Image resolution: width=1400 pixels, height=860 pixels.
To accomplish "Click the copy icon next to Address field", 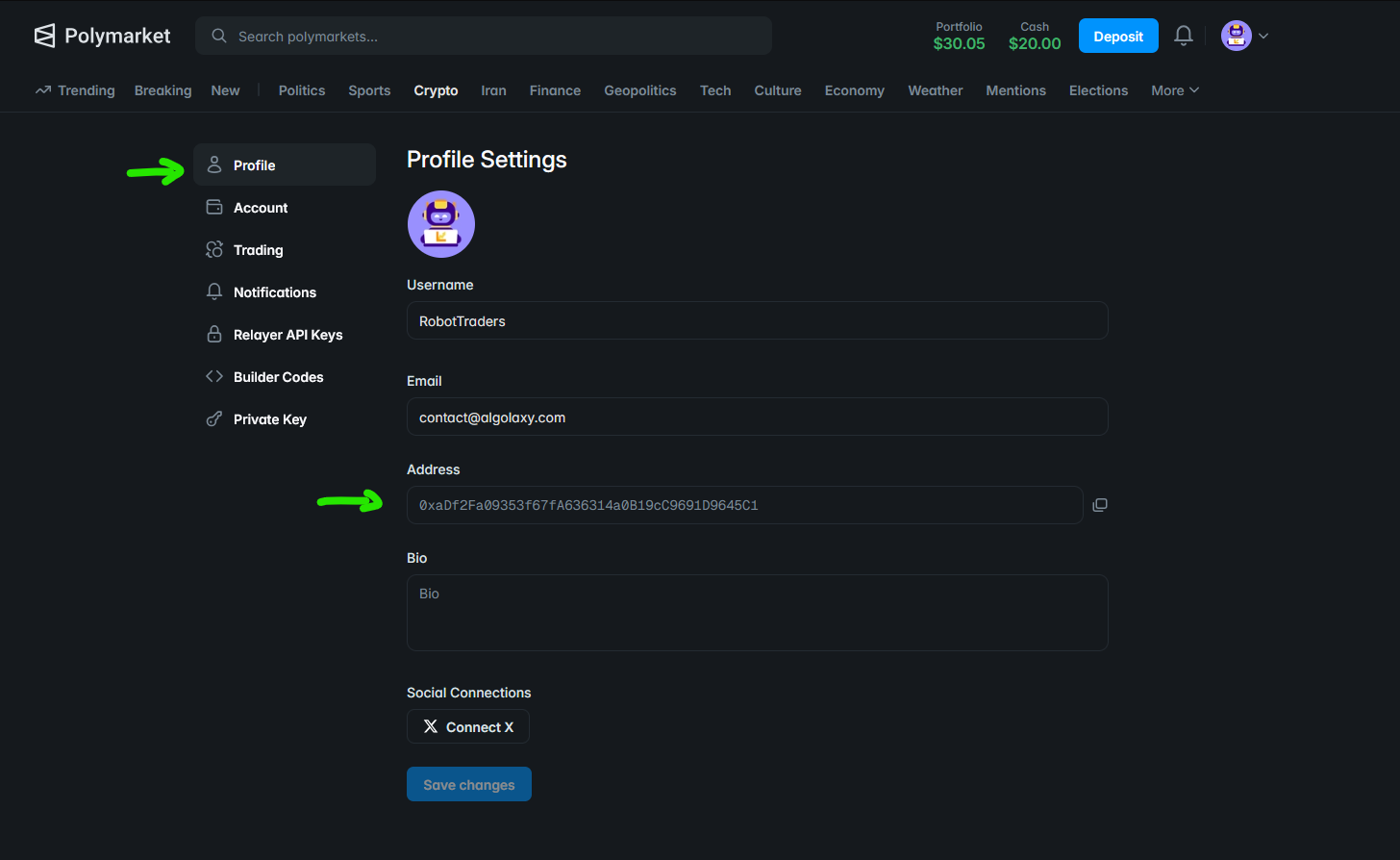I will click(1100, 504).
